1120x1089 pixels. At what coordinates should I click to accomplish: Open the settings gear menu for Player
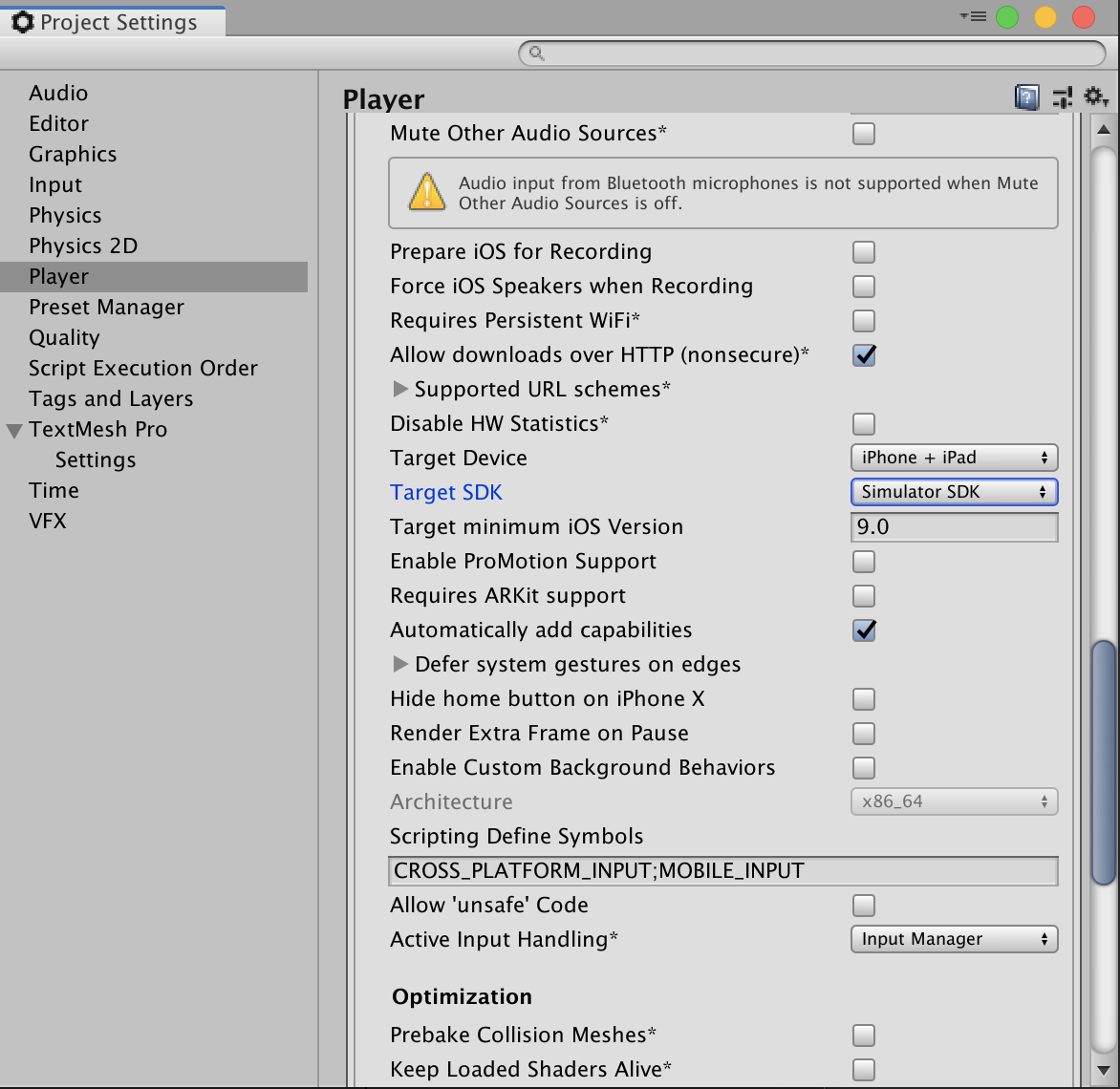coord(1095,96)
